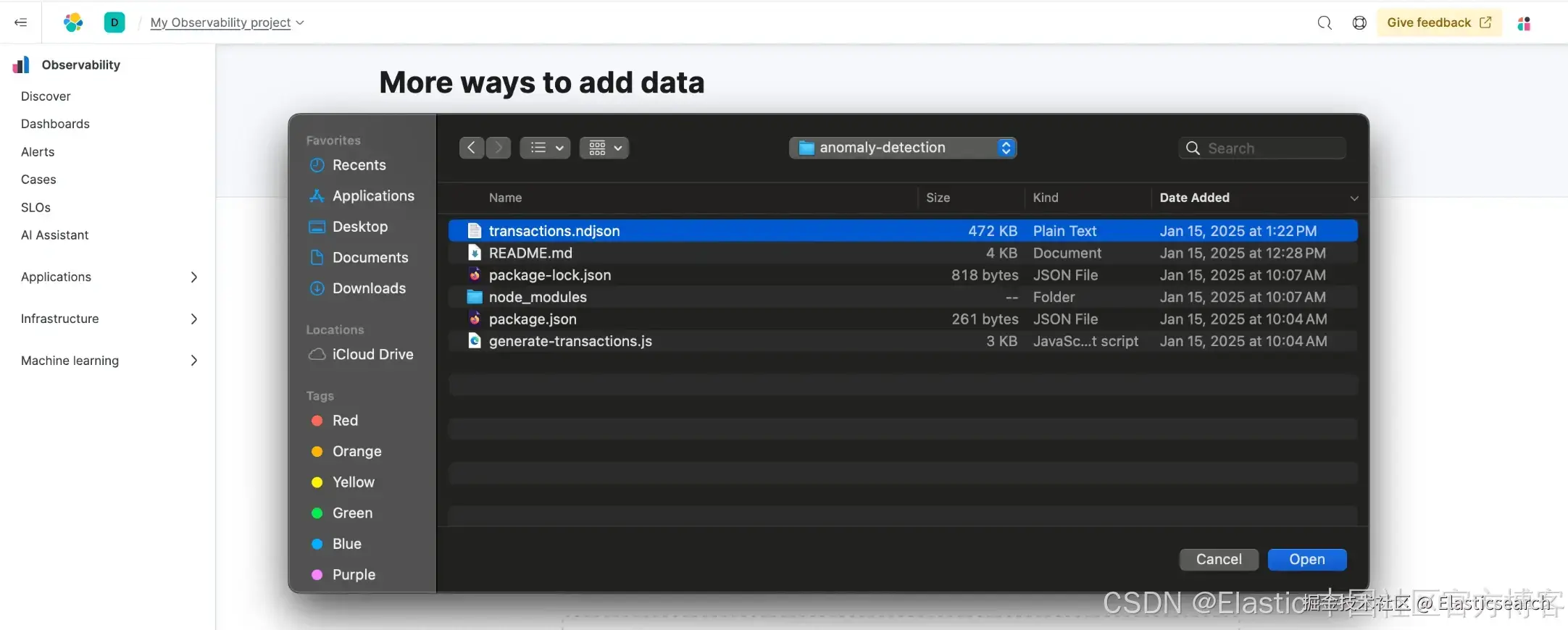The image size is (1568, 630).
Task: Click the Elastic logo icon
Action: 73,22
